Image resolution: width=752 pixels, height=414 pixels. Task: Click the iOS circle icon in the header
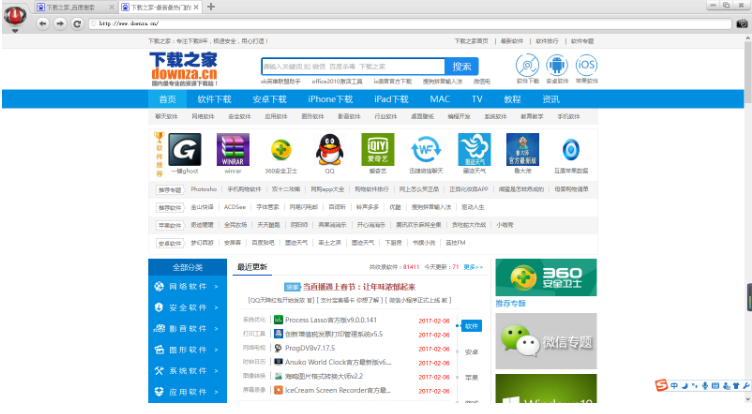tap(586, 65)
